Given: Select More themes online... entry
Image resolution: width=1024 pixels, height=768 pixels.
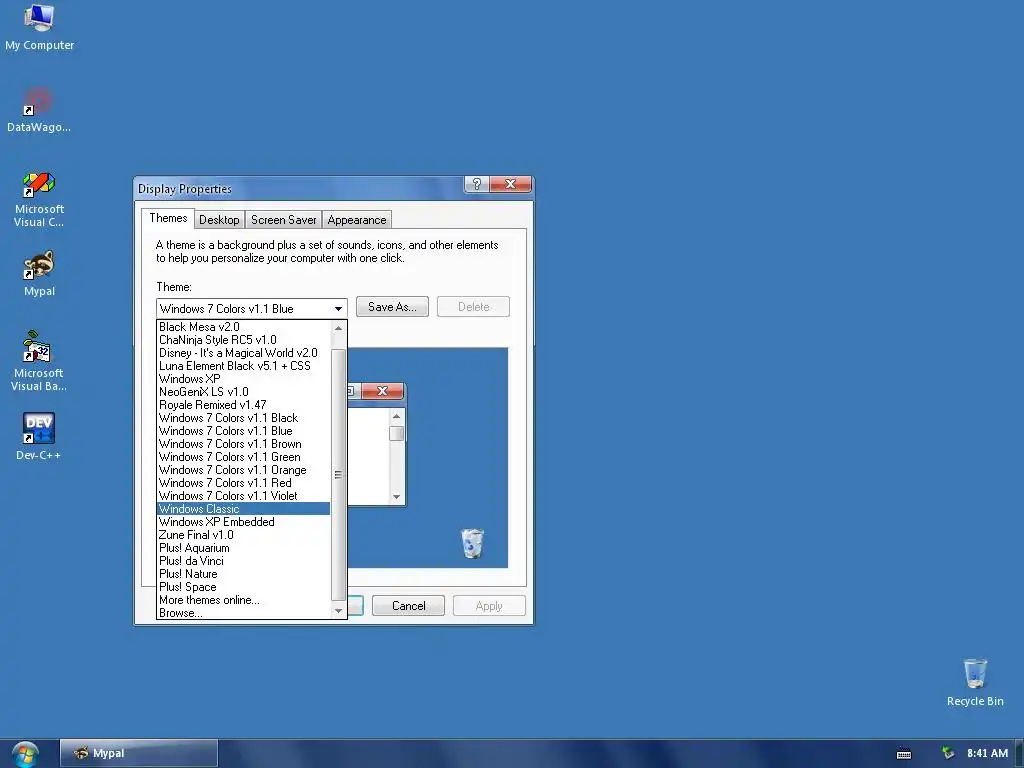Looking at the screenshot, I should [x=244, y=600].
